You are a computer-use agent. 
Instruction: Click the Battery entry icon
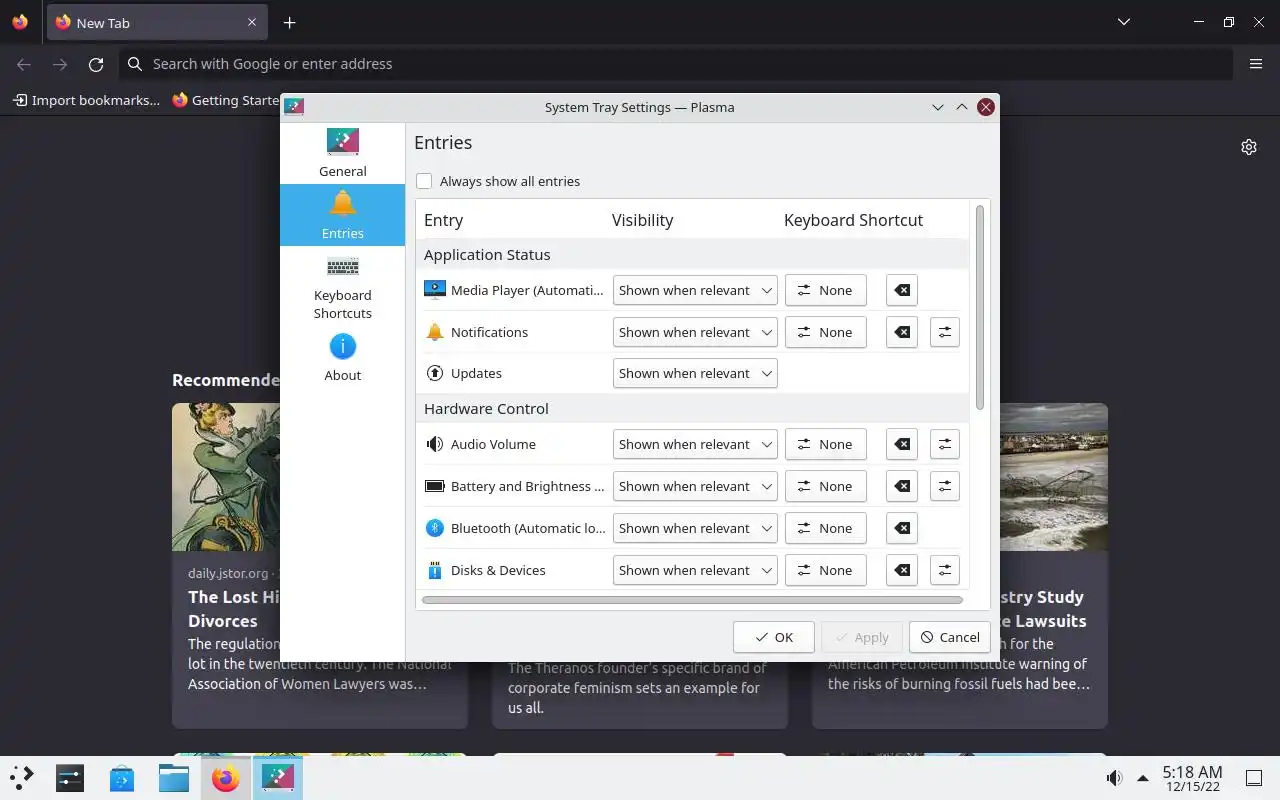434,486
